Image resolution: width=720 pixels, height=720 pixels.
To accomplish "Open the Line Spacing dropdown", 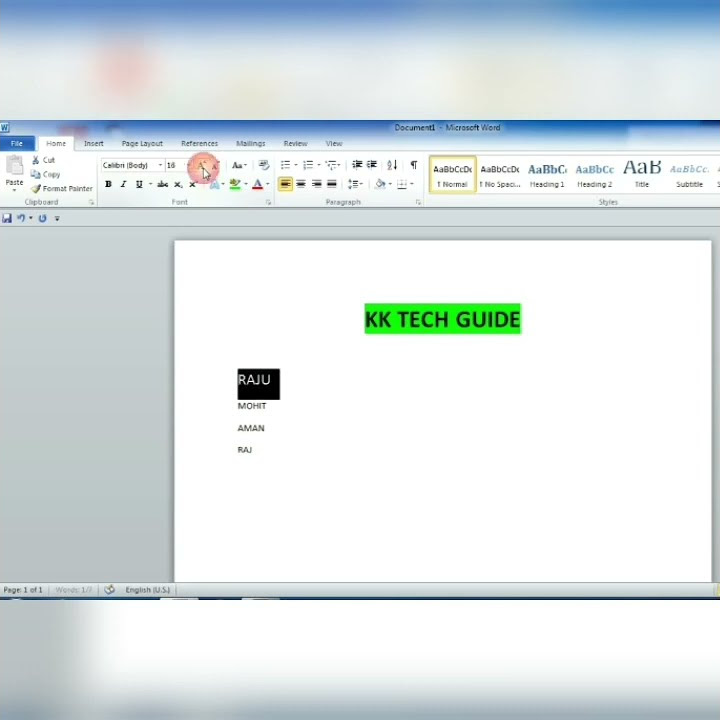I will tap(355, 184).
